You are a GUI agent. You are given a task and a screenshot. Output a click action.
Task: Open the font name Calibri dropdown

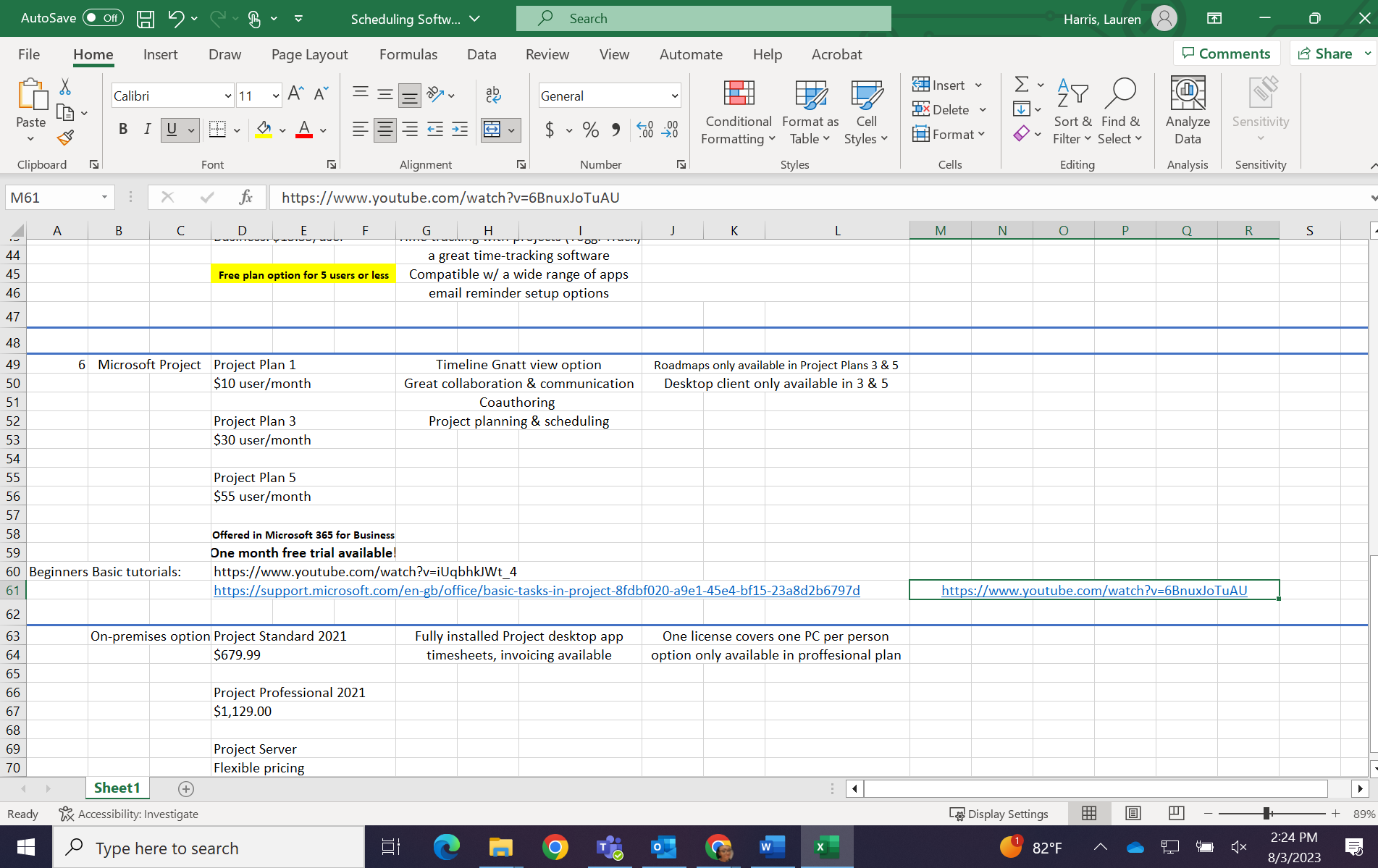227,96
